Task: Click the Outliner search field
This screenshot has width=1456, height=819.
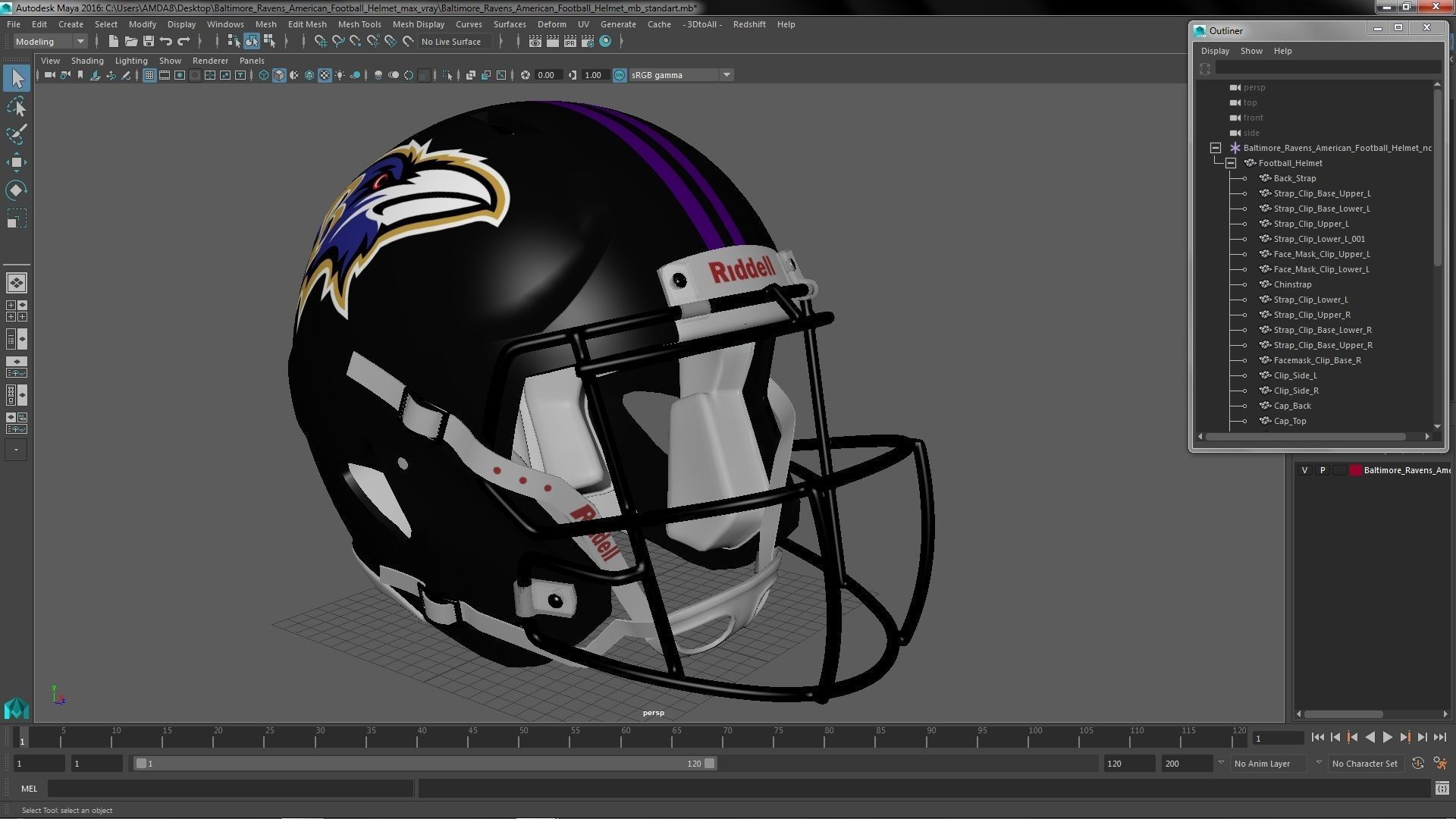Action: 1327,68
